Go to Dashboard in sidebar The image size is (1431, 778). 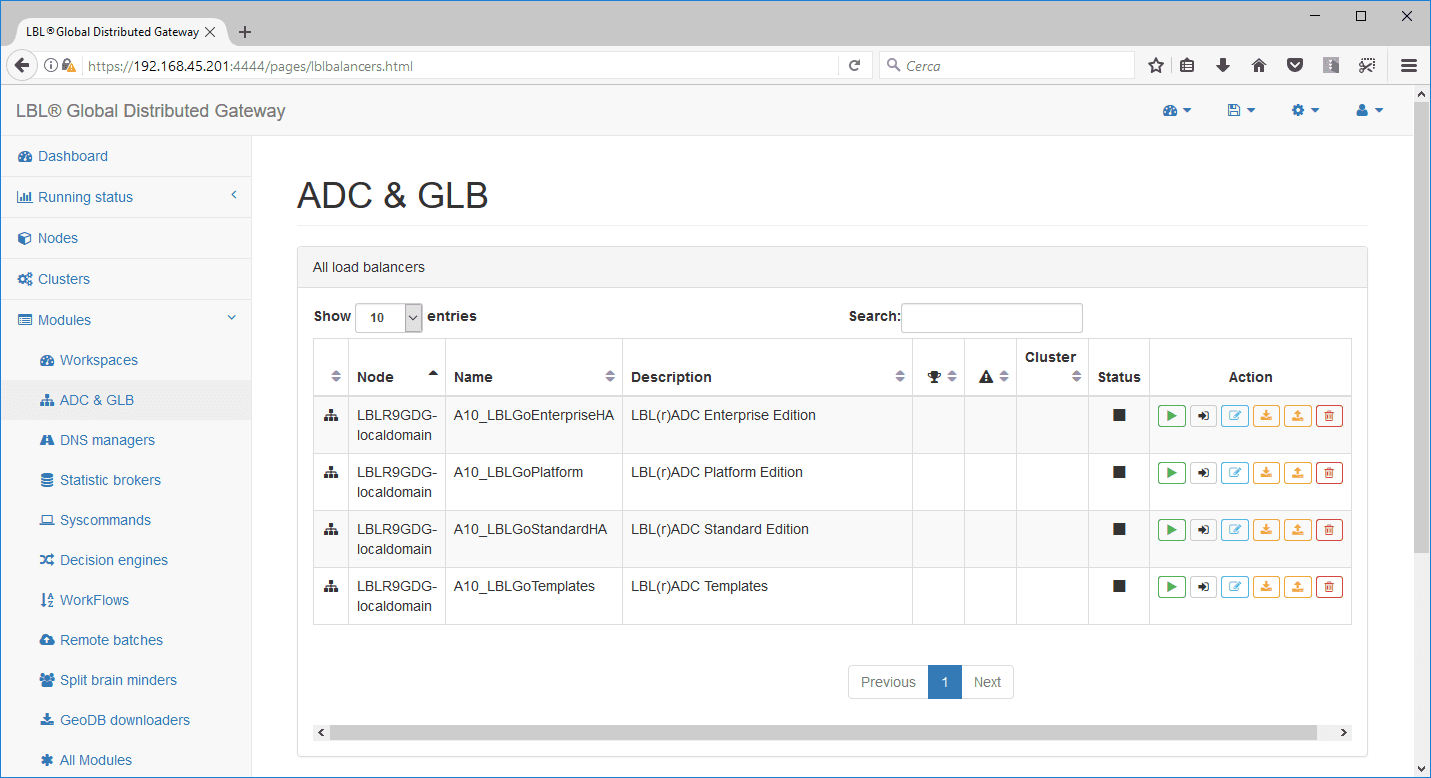coord(125,156)
